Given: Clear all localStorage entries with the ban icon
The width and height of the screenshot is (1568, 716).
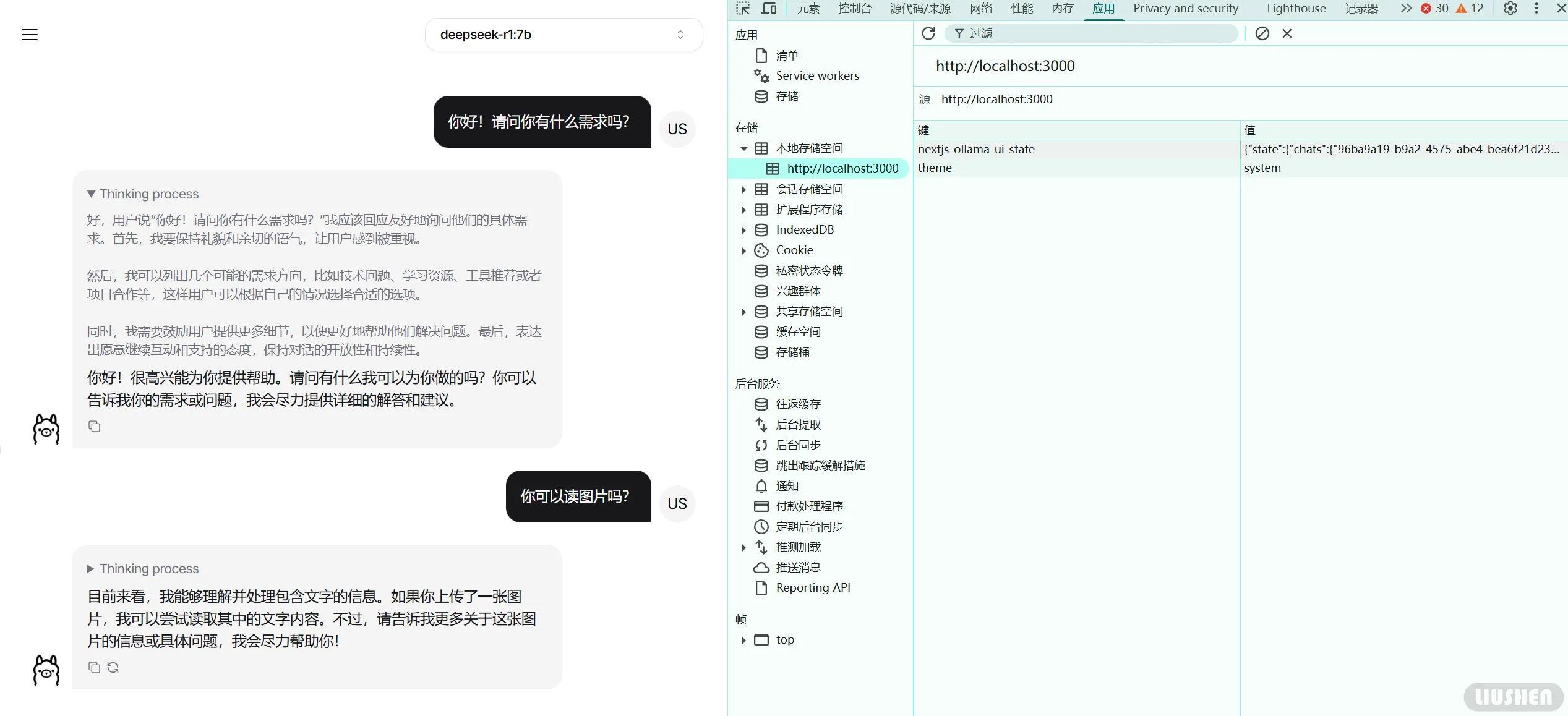Looking at the screenshot, I should [1262, 33].
